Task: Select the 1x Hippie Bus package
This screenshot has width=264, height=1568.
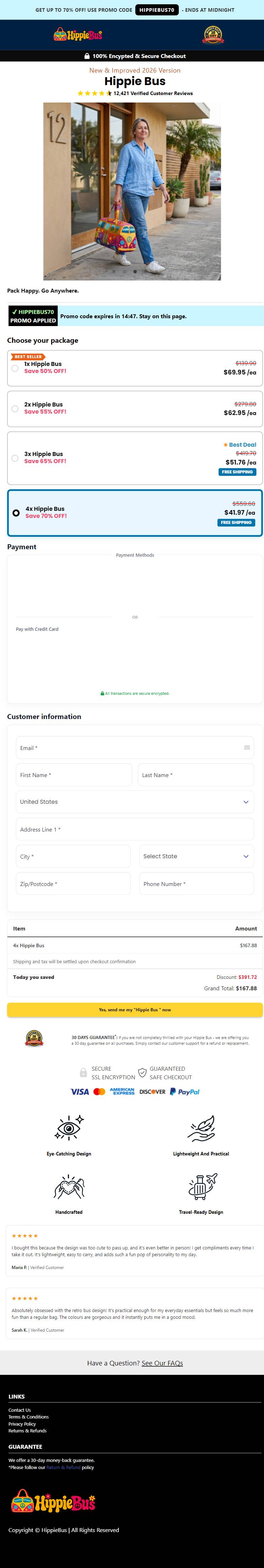Action: (135, 368)
